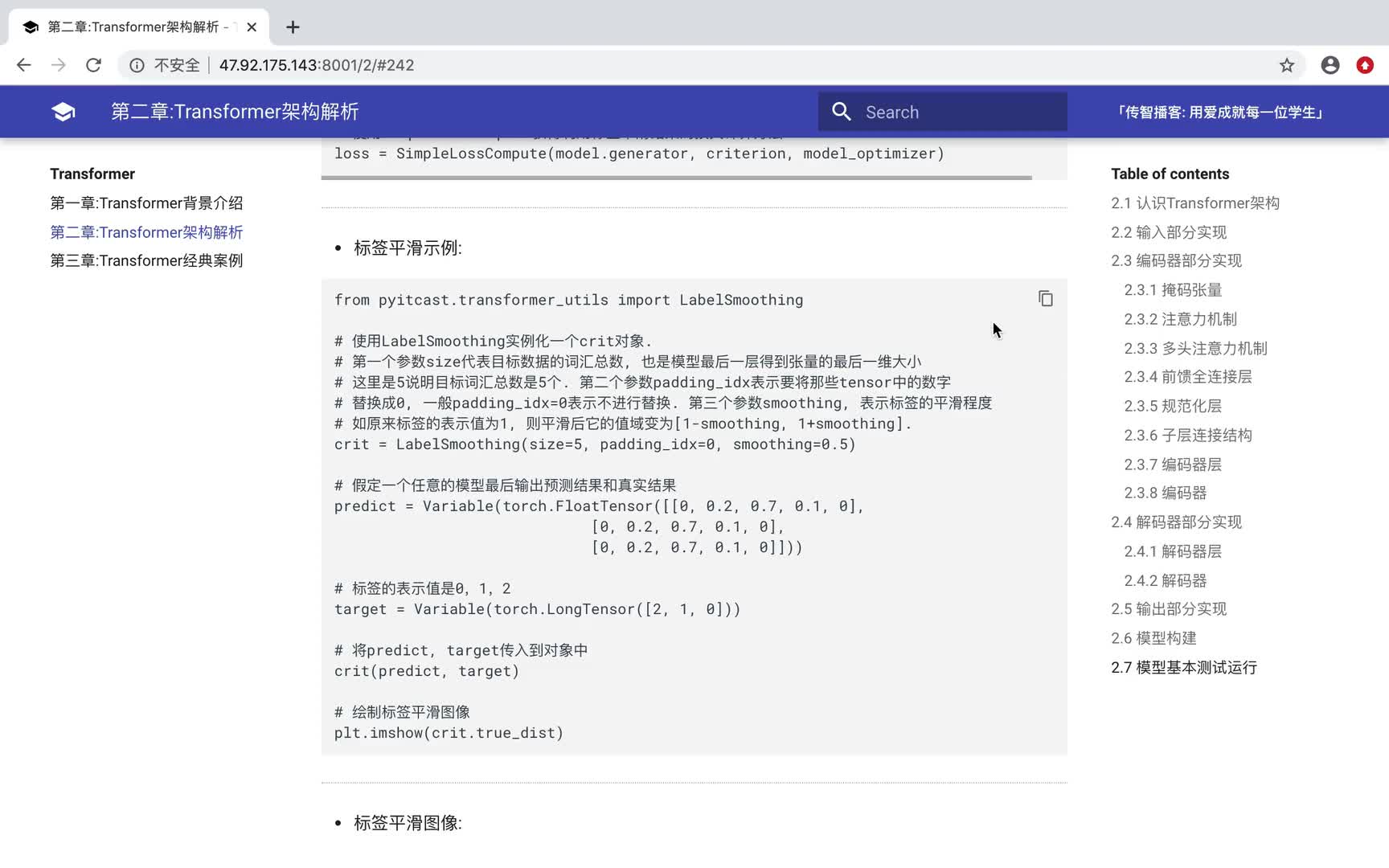Open the site security info icon

[x=137, y=65]
